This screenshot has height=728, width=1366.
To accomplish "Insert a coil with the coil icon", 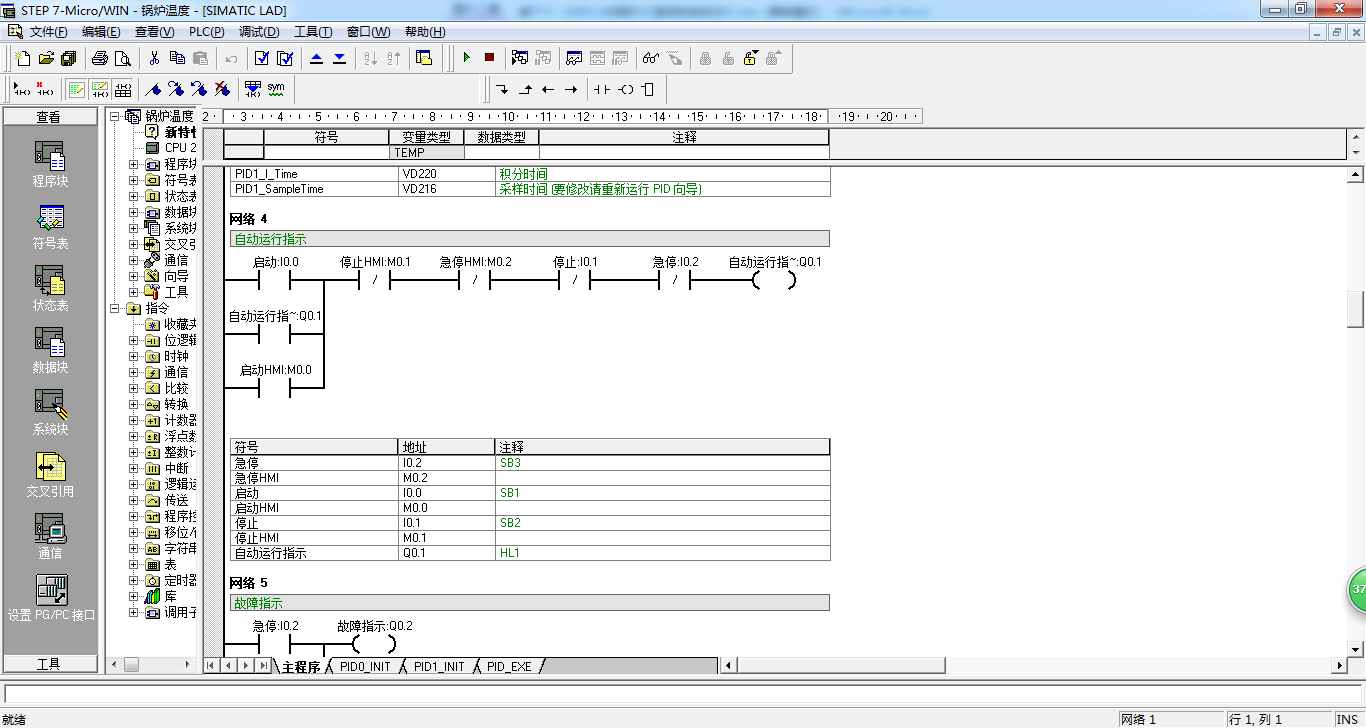I will click(626, 89).
